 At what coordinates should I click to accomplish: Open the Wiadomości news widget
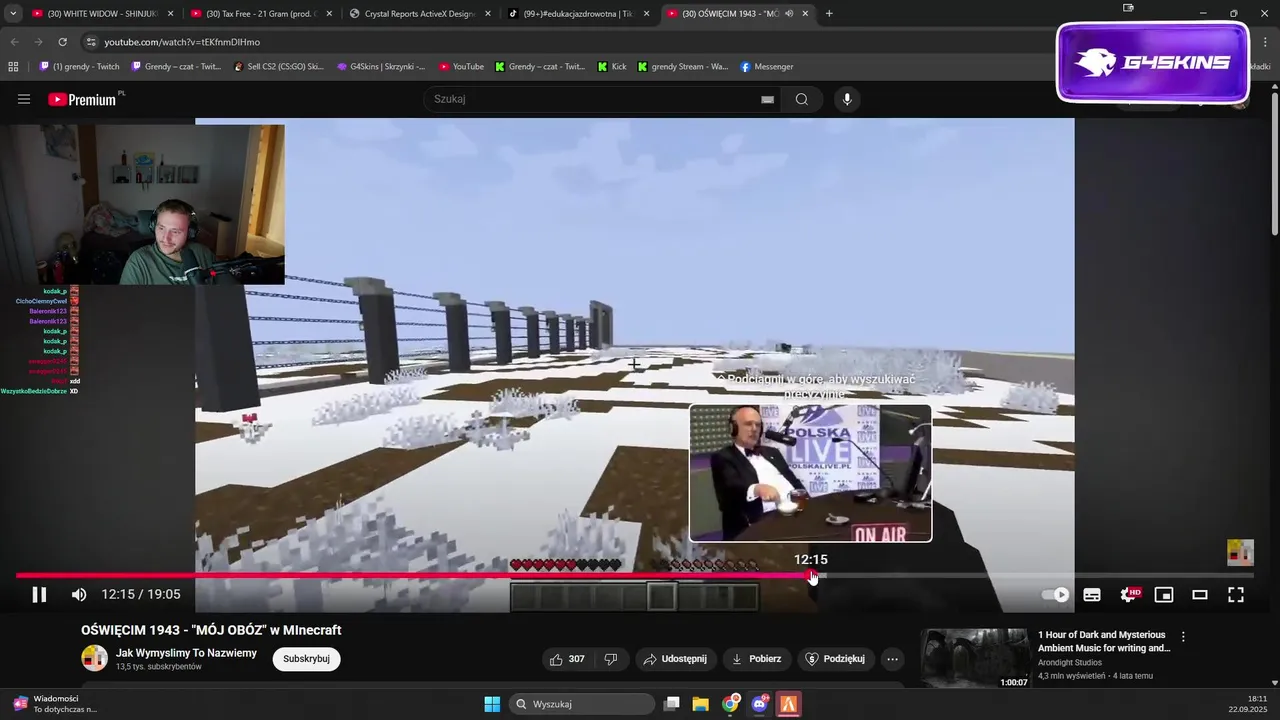click(x=55, y=704)
